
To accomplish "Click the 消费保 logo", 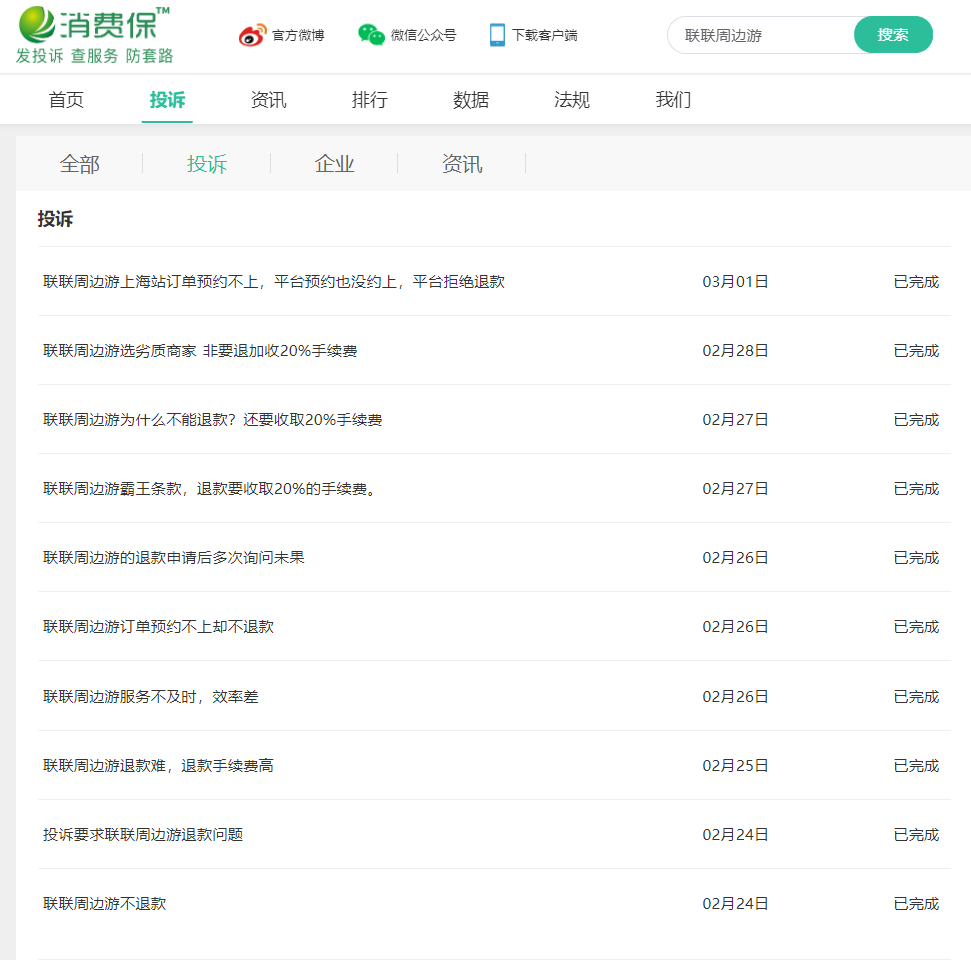I will pos(94,24).
